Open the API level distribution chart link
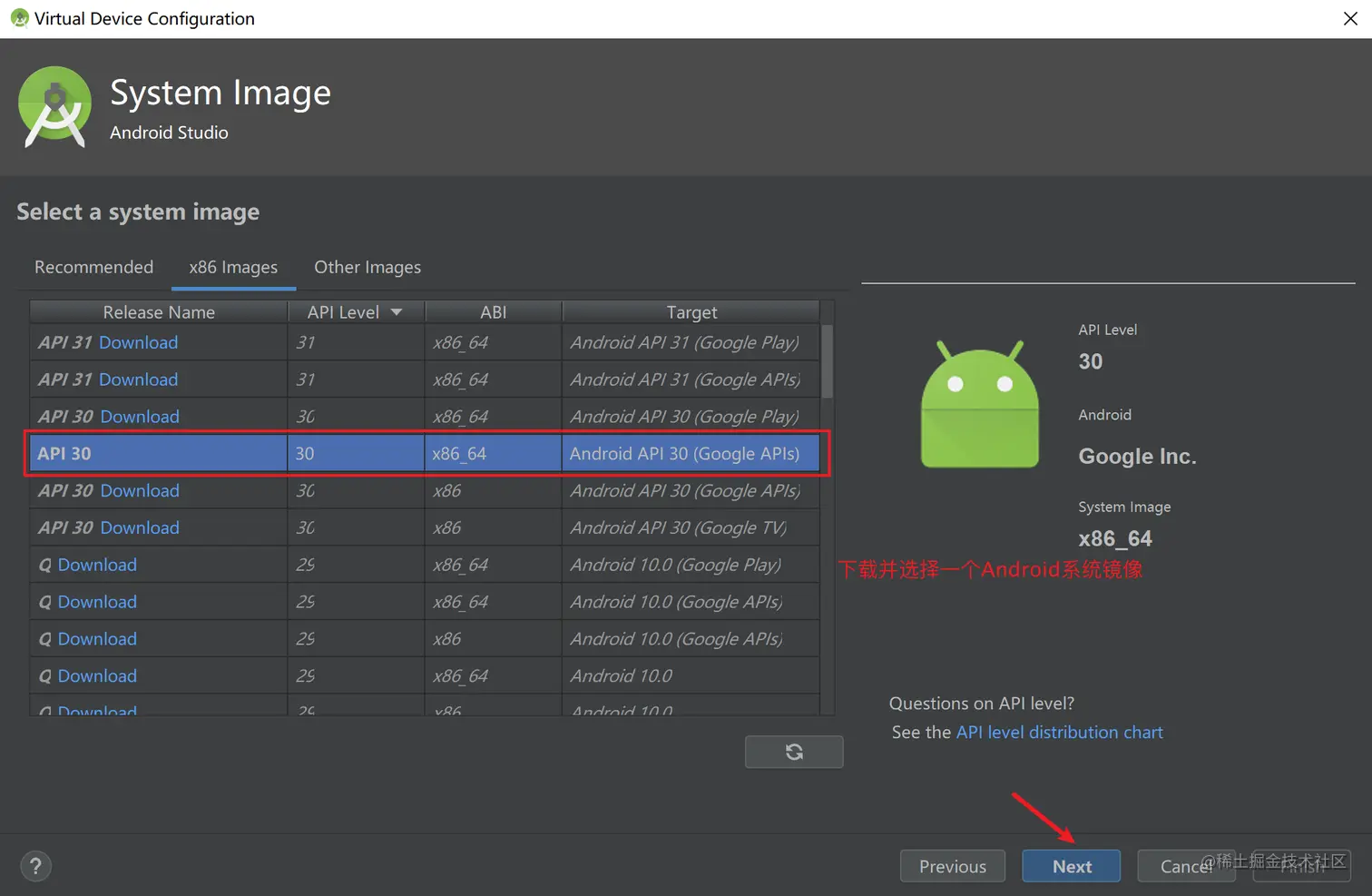 (x=1059, y=732)
